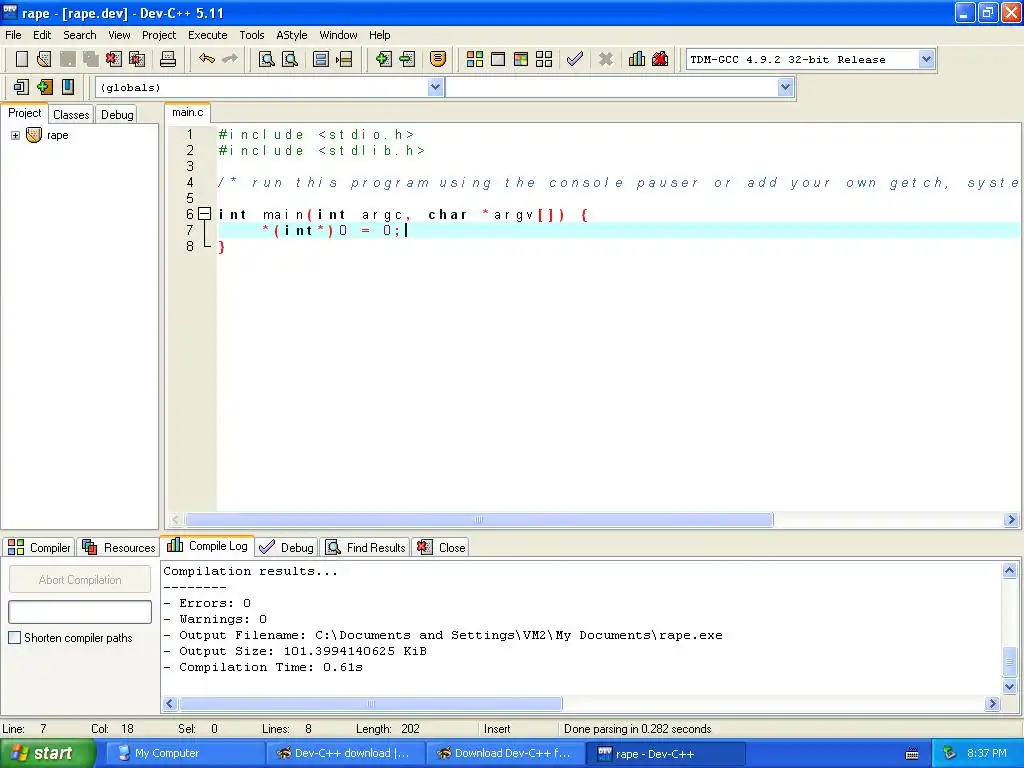Open the File menu
This screenshot has width=1024, height=768.
13,35
